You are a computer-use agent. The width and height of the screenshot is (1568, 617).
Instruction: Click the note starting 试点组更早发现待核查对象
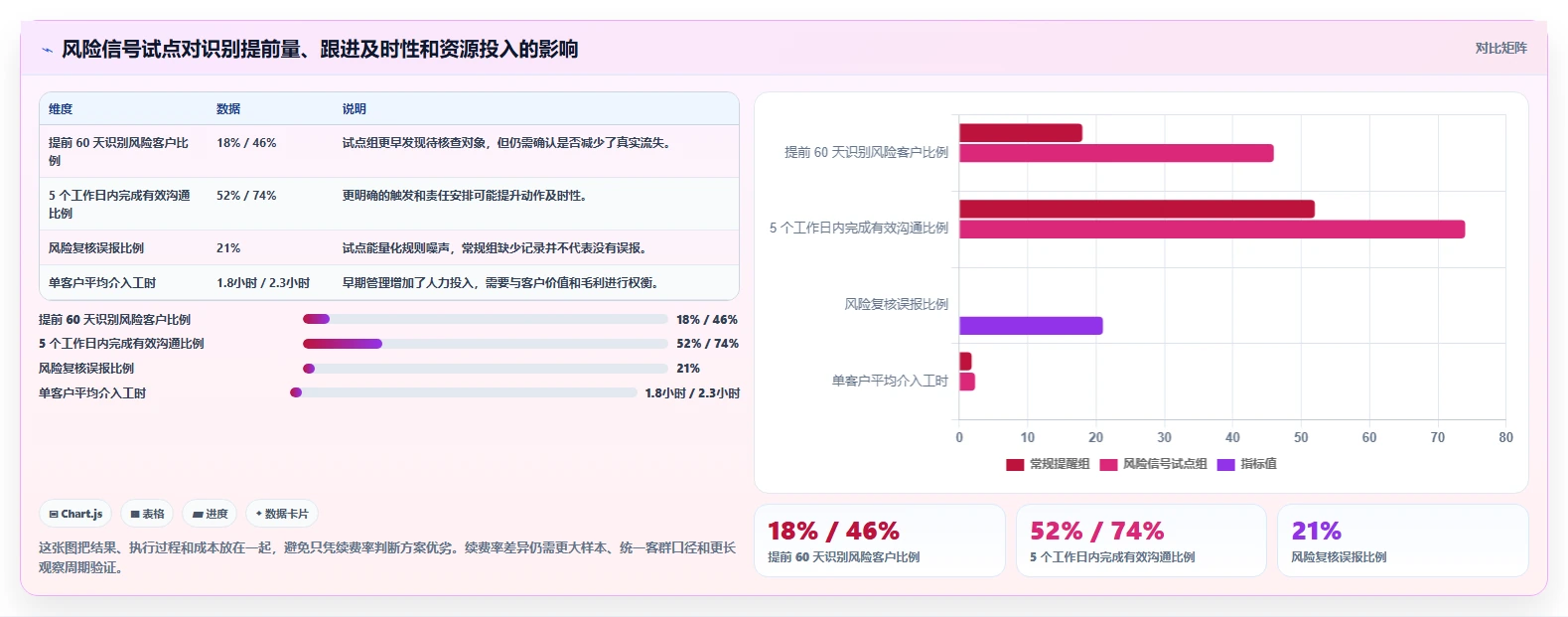[x=508, y=143]
